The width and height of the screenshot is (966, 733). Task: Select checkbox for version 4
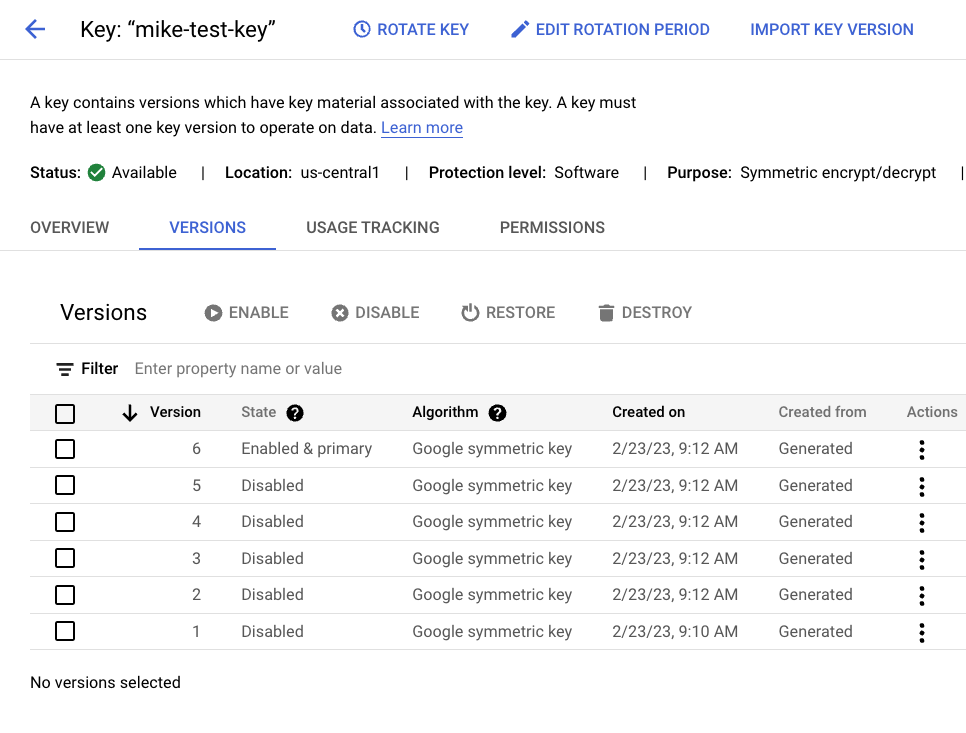click(65, 522)
